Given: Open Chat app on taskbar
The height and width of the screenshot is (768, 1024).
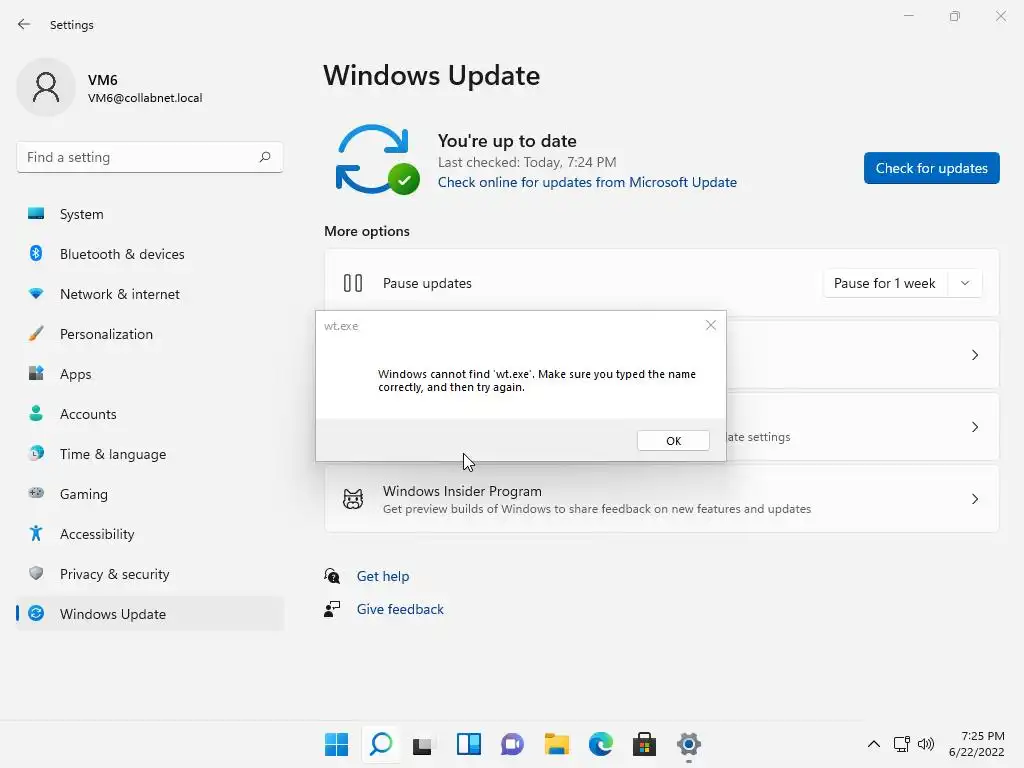Looking at the screenshot, I should tap(513, 744).
